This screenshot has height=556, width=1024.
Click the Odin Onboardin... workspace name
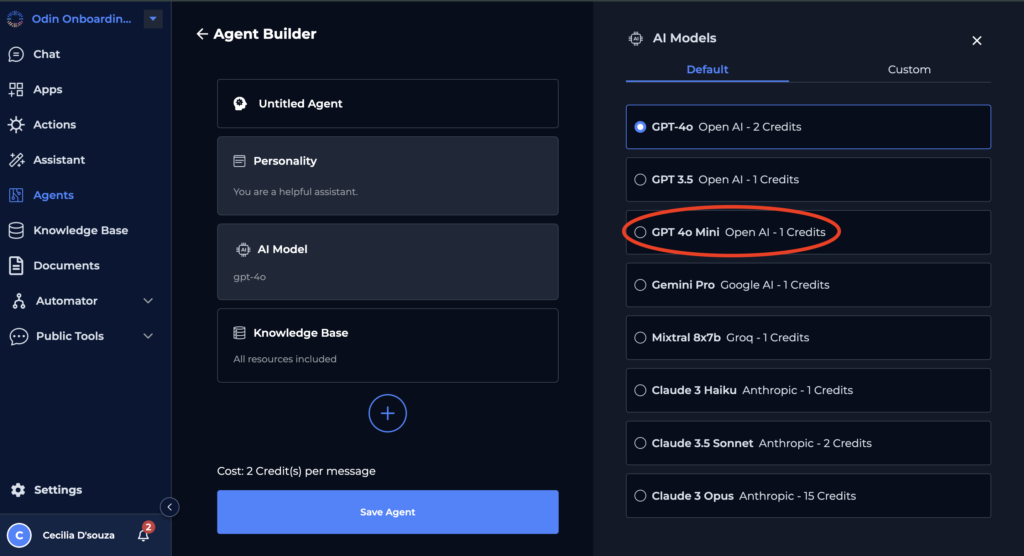click(x=82, y=19)
